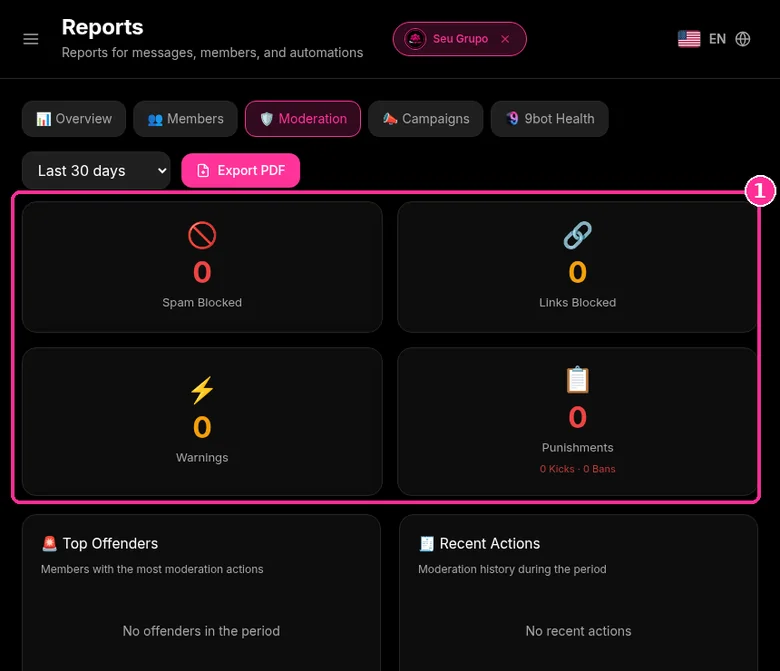
Task: Click the Reports page title
Action: click(102, 27)
